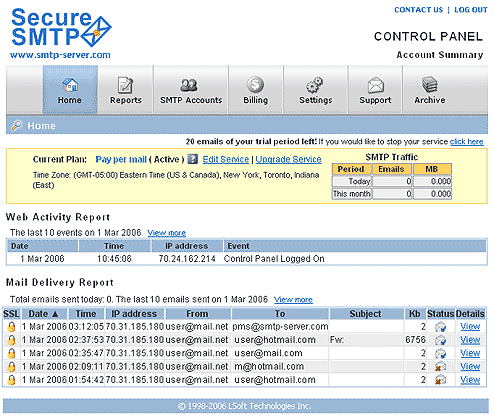Click the CONTACT US link
Viewport: 494px width, 419px height.
pos(418,10)
